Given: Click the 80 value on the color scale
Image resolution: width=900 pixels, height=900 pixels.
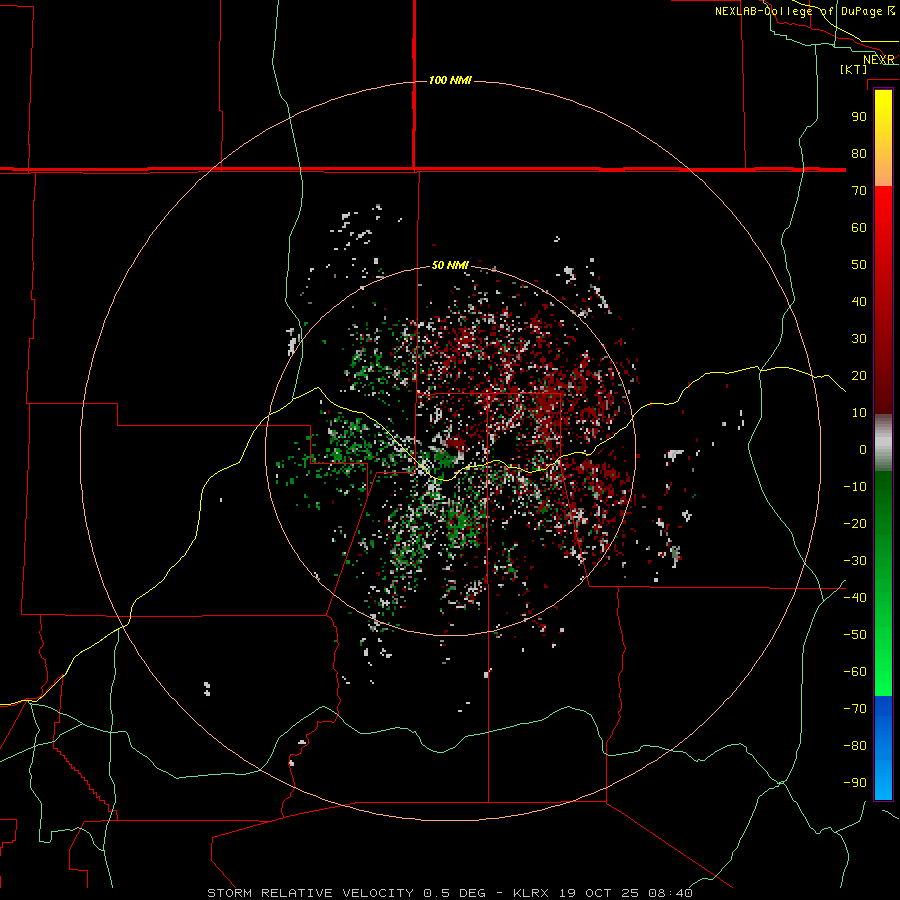Looking at the screenshot, I should pos(859,153).
